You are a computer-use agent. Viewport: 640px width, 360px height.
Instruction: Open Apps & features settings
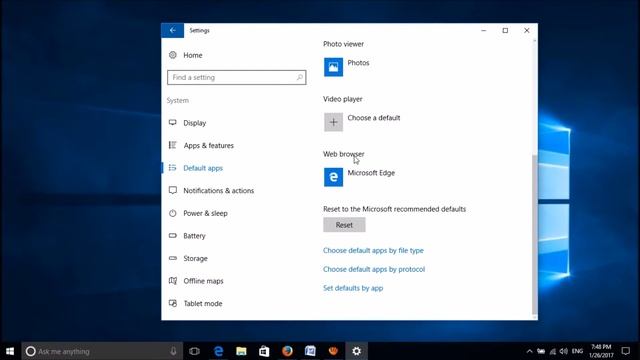coord(209,145)
